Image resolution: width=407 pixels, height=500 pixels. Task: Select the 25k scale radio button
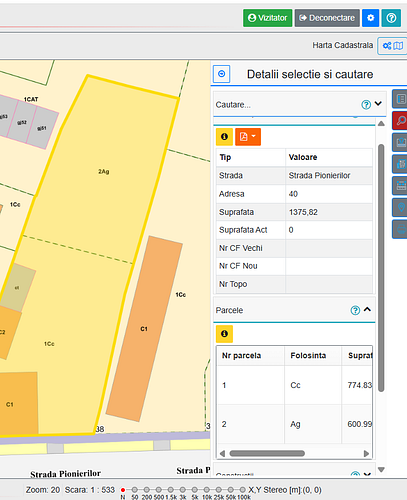tap(218, 490)
